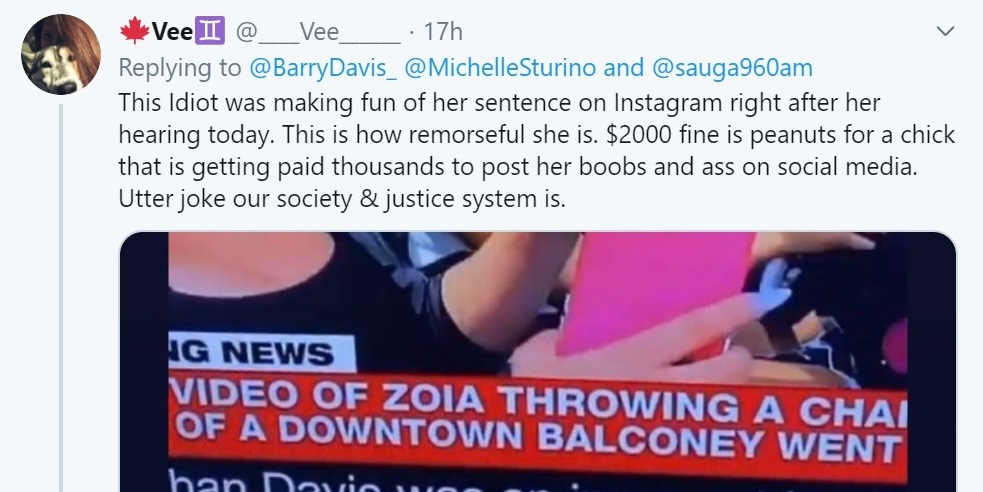Open the @___Vee_____ handle
This screenshot has height=492, width=983.
coord(318,32)
